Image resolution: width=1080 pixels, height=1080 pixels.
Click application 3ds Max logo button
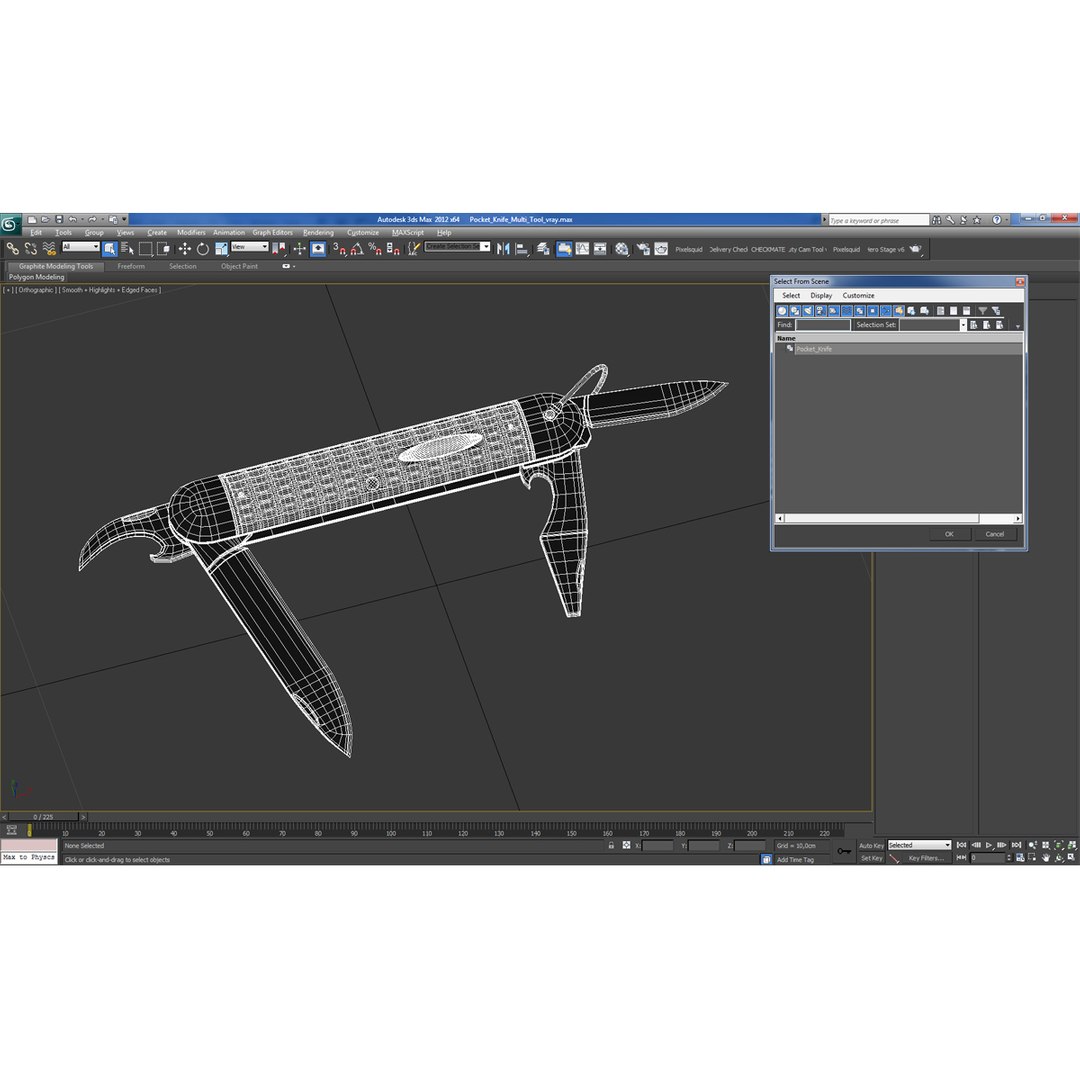coord(10,224)
